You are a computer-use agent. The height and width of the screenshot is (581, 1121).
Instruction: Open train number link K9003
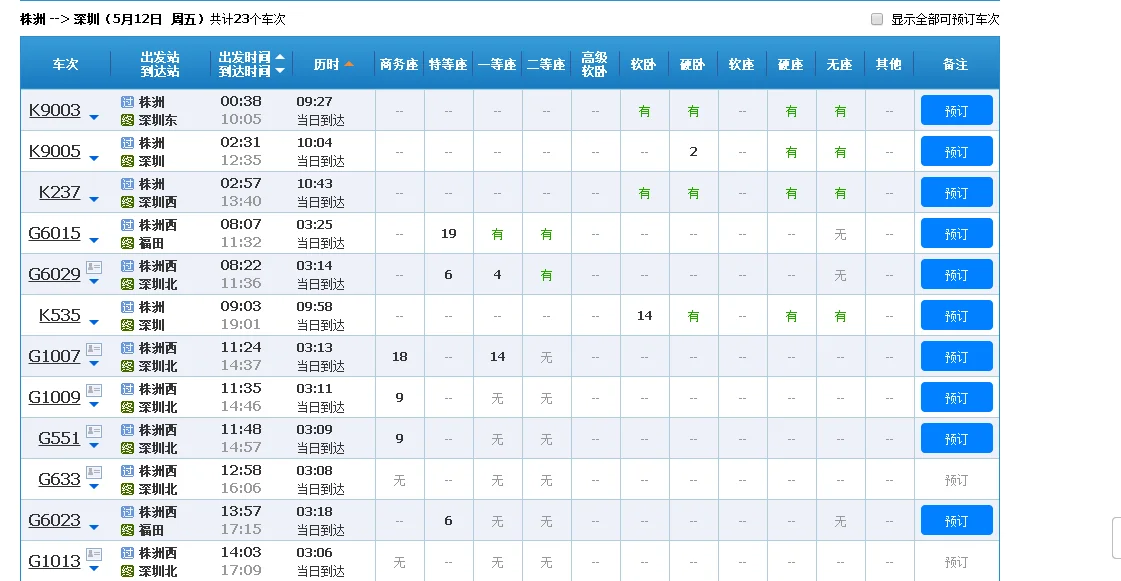(54, 110)
